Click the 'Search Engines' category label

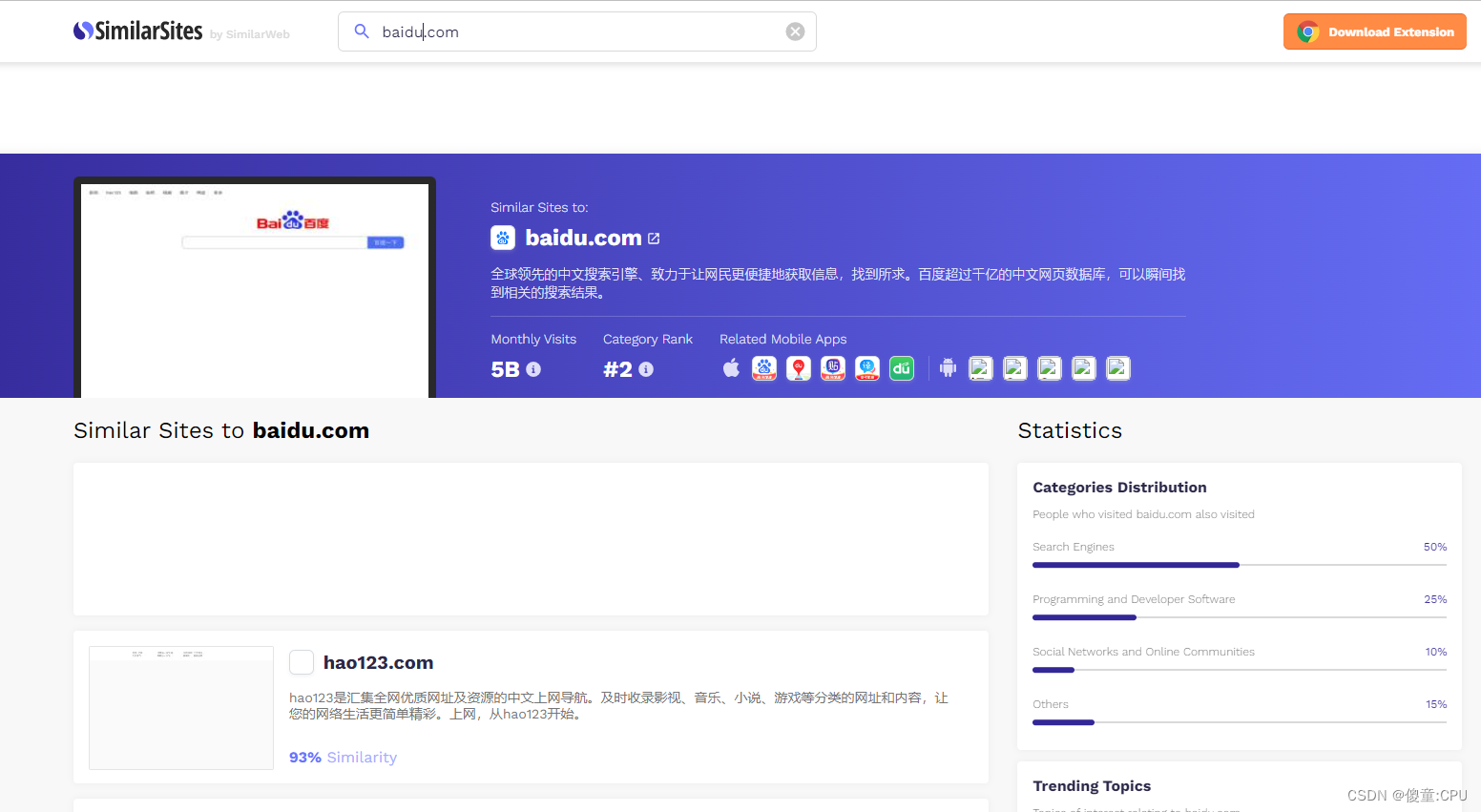pyautogui.click(x=1074, y=547)
